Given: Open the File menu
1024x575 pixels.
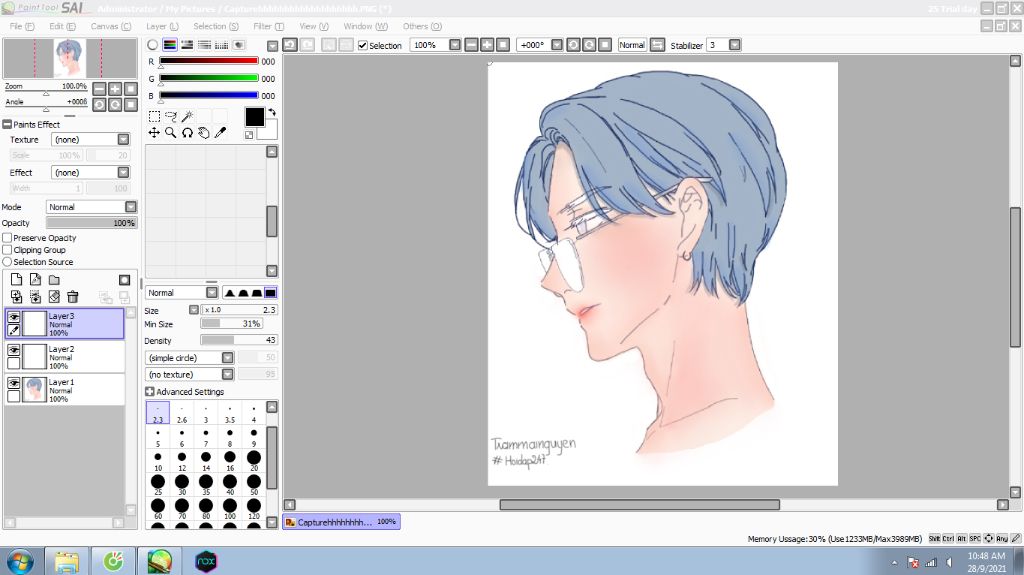Looking at the screenshot, I should pos(22,26).
